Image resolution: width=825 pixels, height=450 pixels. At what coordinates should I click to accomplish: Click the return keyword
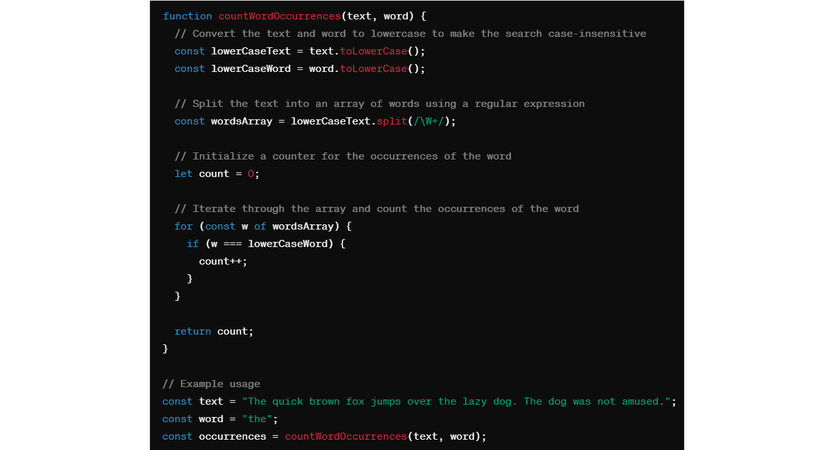192,331
